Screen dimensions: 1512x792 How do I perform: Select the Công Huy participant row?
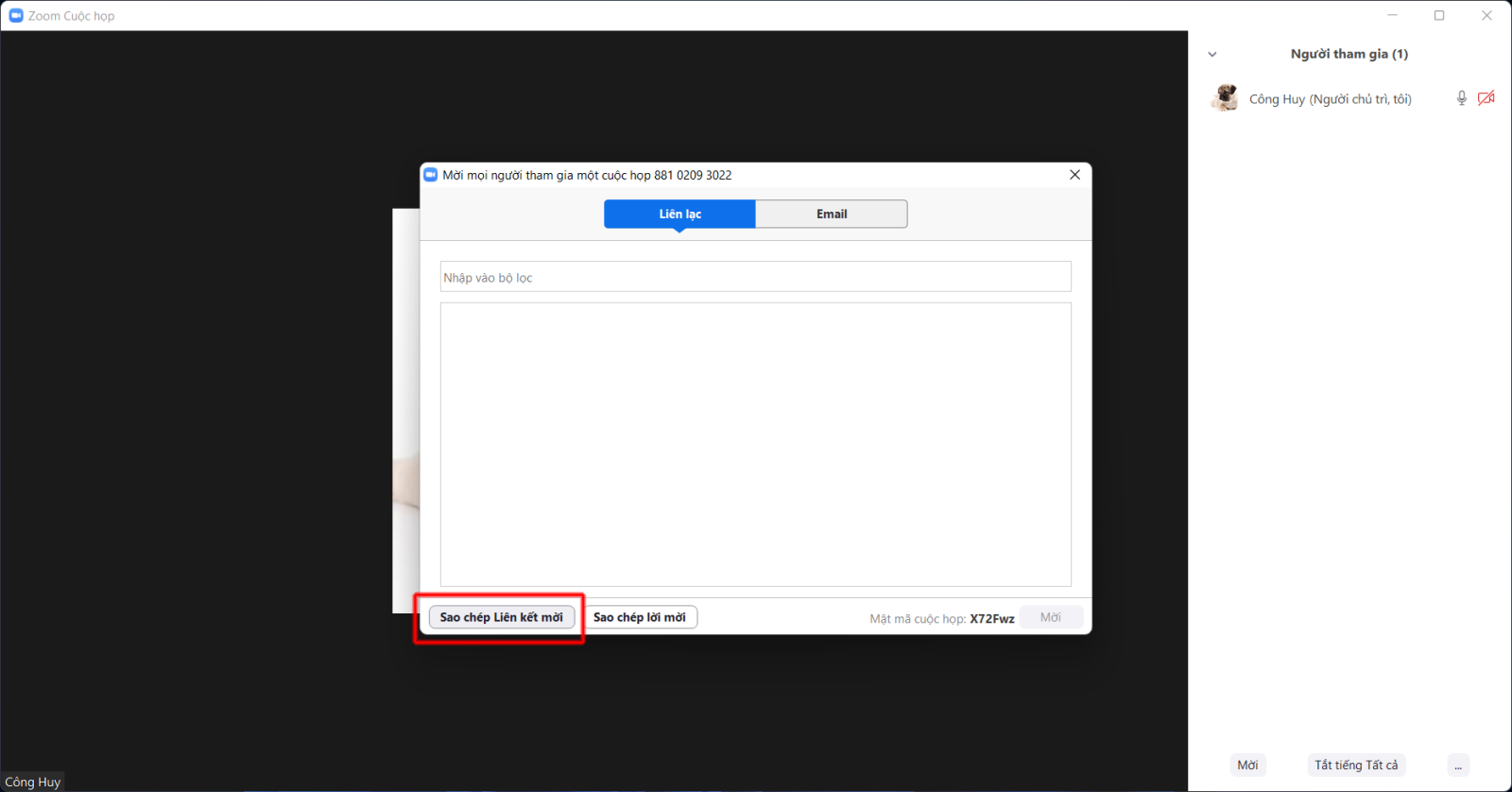click(x=1330, y=99)
